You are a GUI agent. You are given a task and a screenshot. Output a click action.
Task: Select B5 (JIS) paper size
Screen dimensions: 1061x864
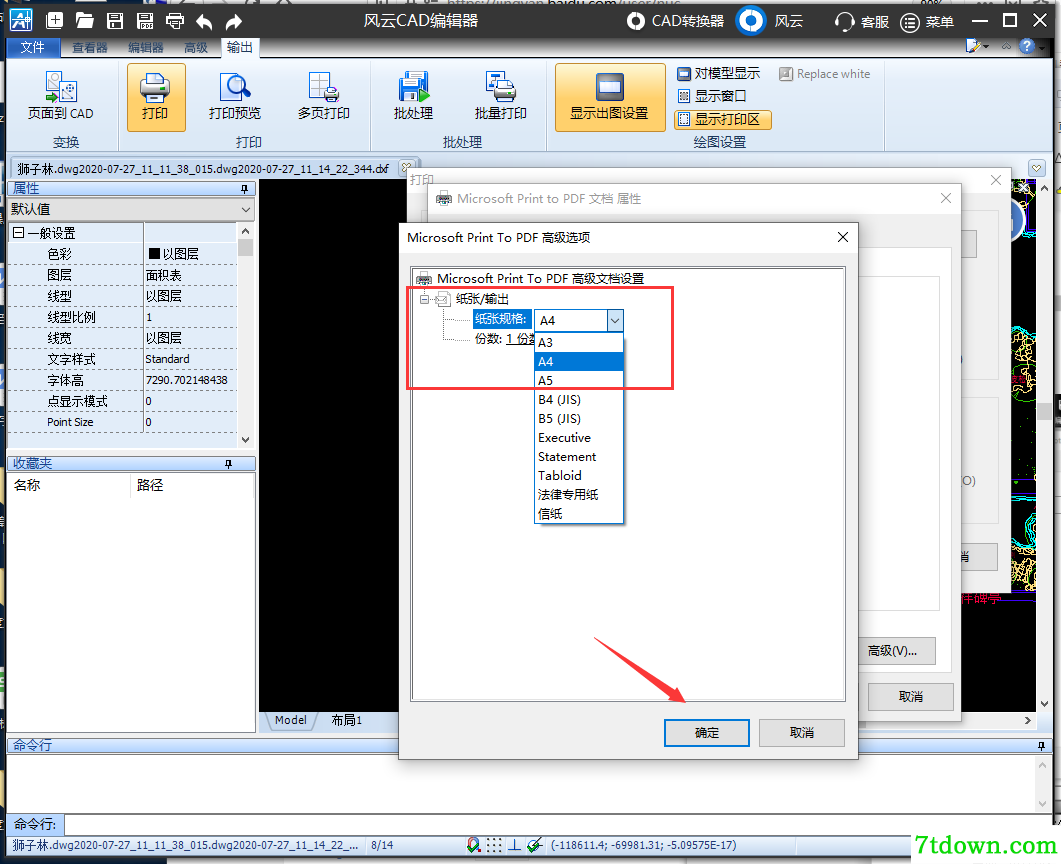579,419
